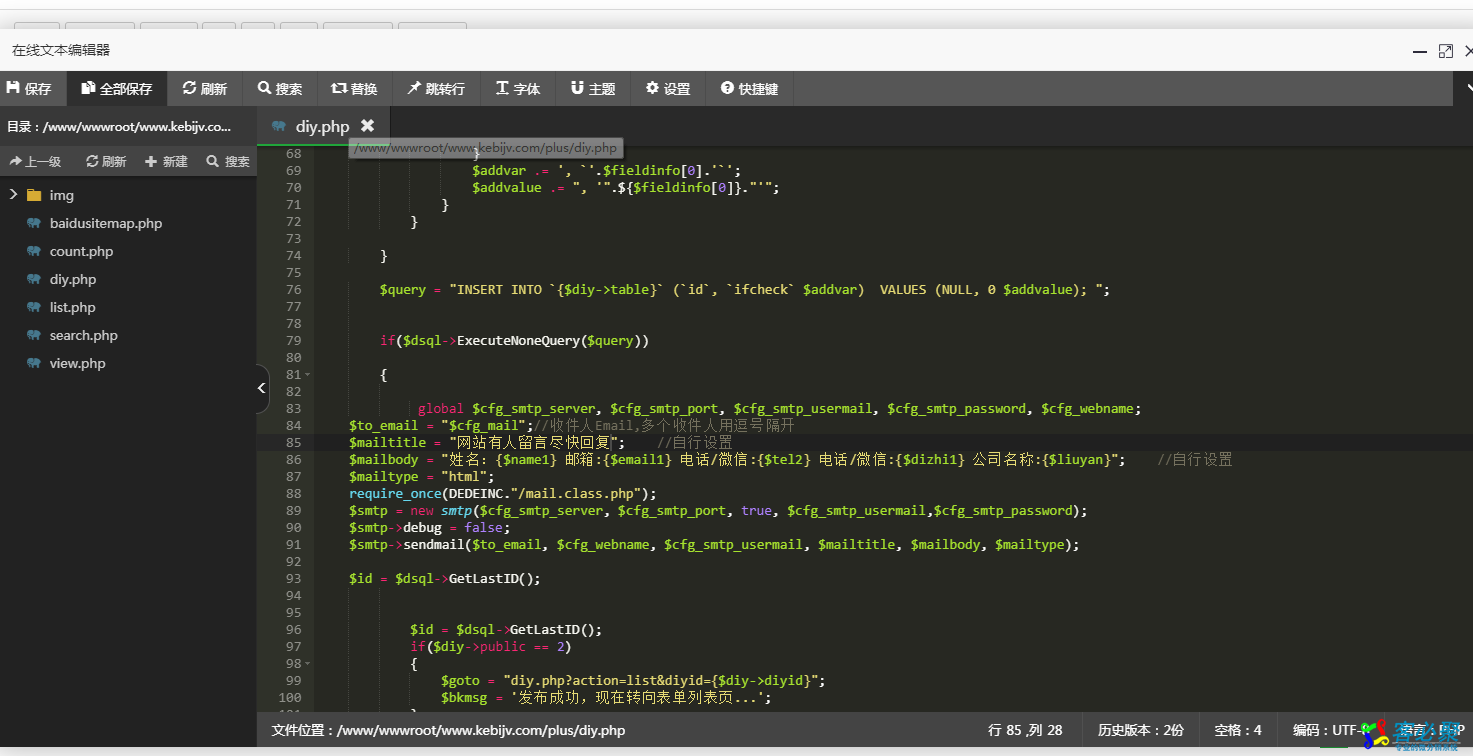This screenshot has width=1473, height=756.
Task: Change indentation via 空格: 4
Action: (x=1238, y=730)
